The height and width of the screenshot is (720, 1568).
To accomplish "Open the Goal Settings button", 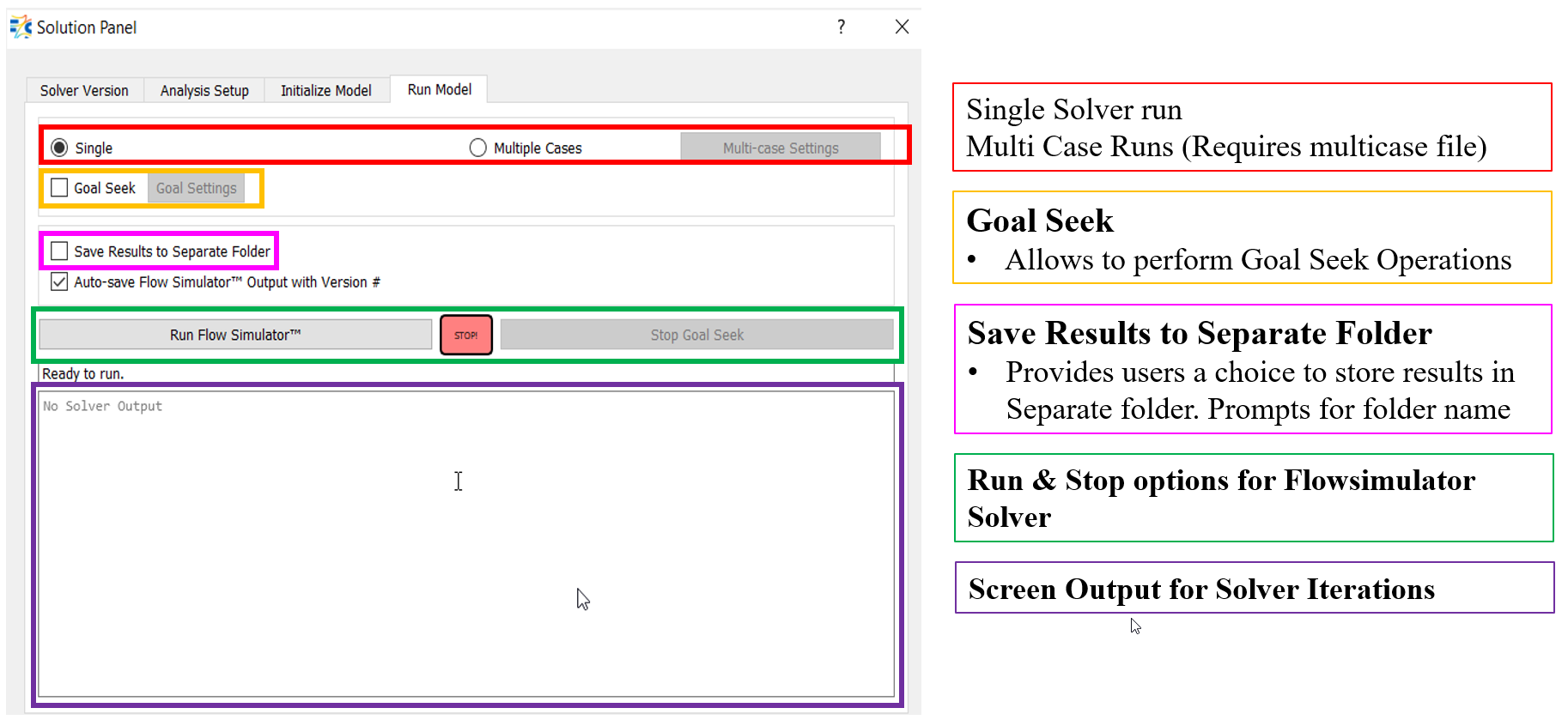I will coord(196,188).
